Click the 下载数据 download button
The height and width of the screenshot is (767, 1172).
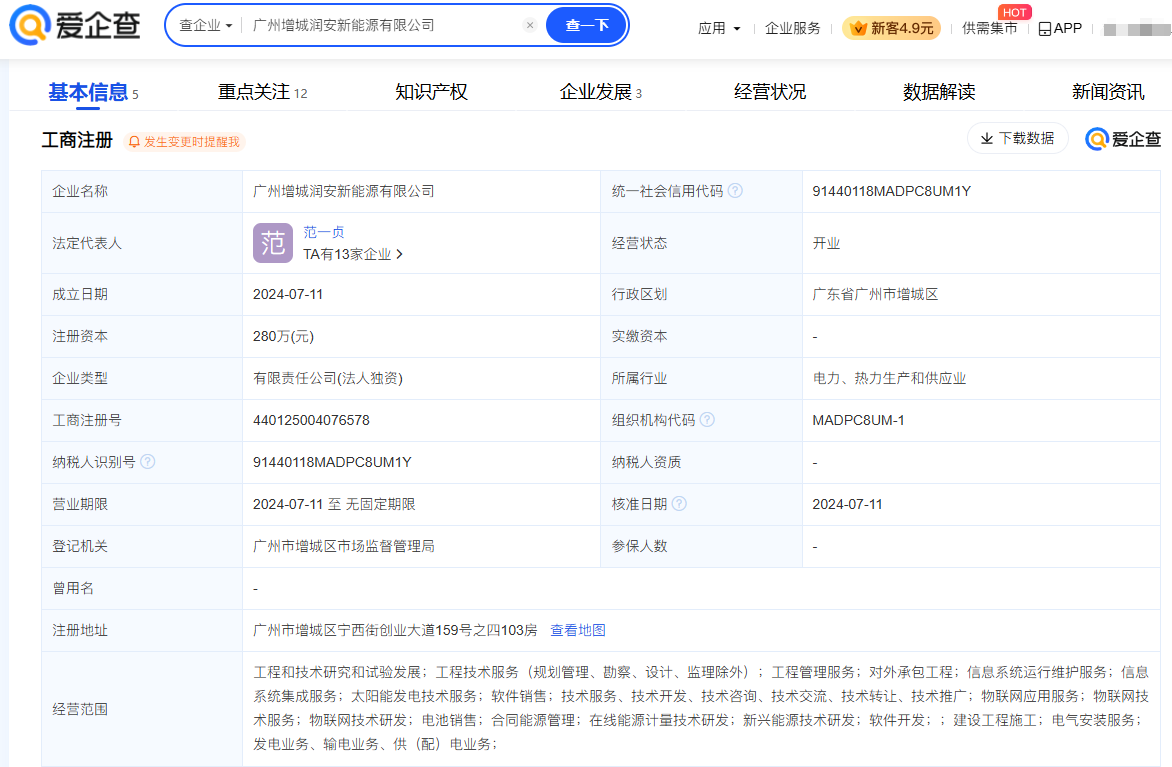[x=1017, y=138]
